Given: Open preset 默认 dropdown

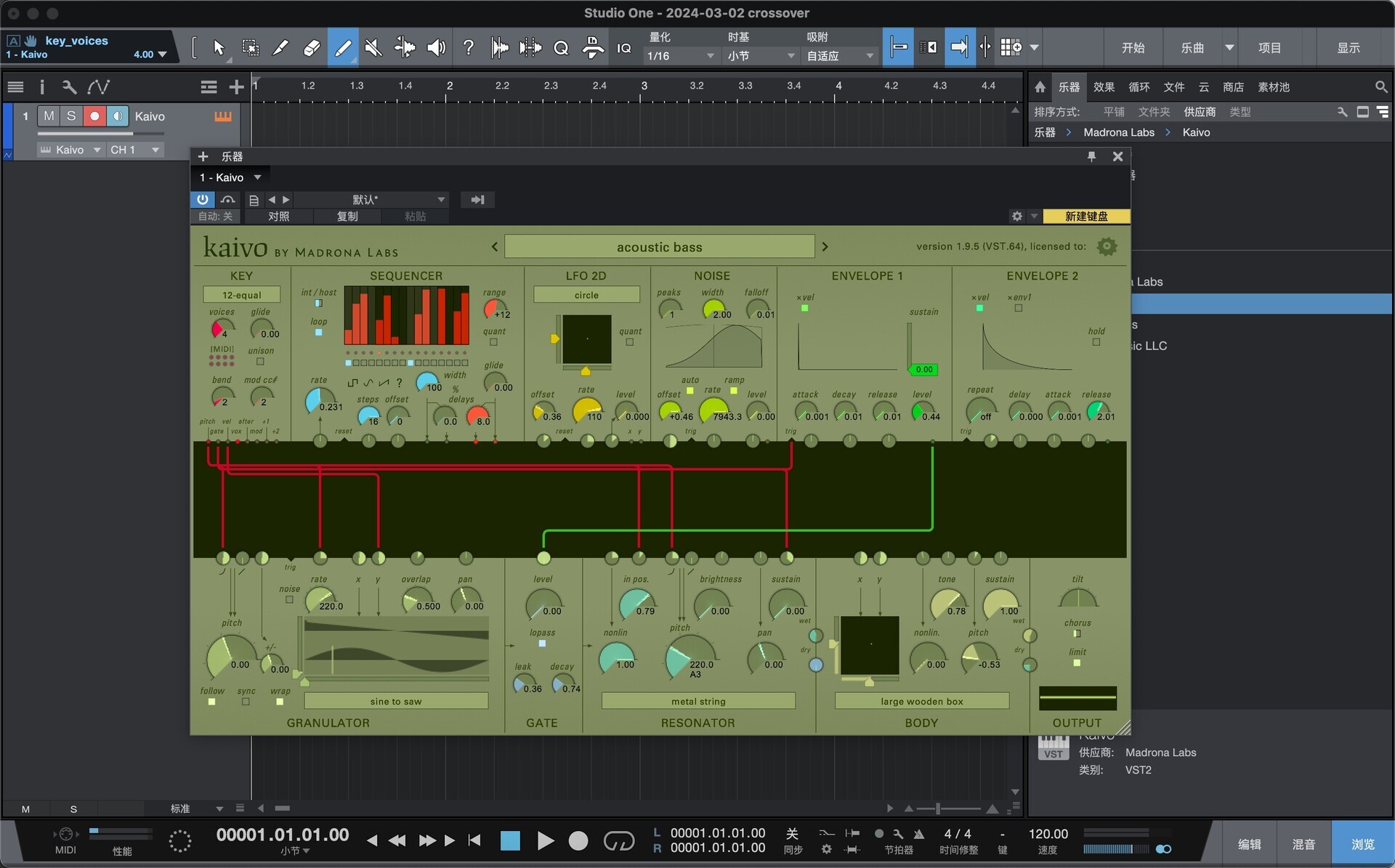Looking at the screenshot, I should (x=371, y=200).
